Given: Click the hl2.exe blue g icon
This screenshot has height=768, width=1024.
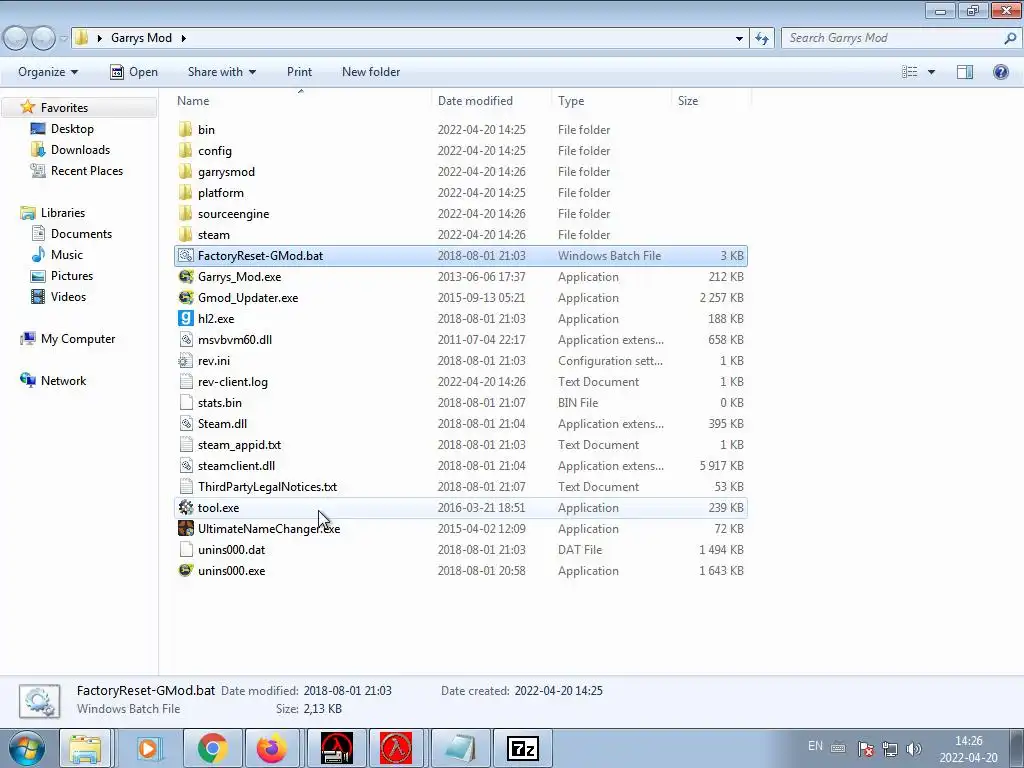Looking at the screenshot, I should pos(185,318).
